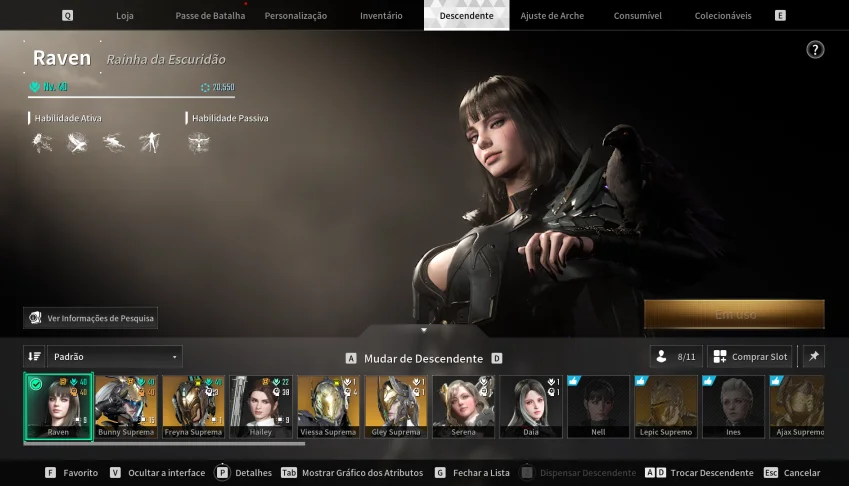Select Raven's third active skill icon
The image size is (849, 486).
point(113,143)
